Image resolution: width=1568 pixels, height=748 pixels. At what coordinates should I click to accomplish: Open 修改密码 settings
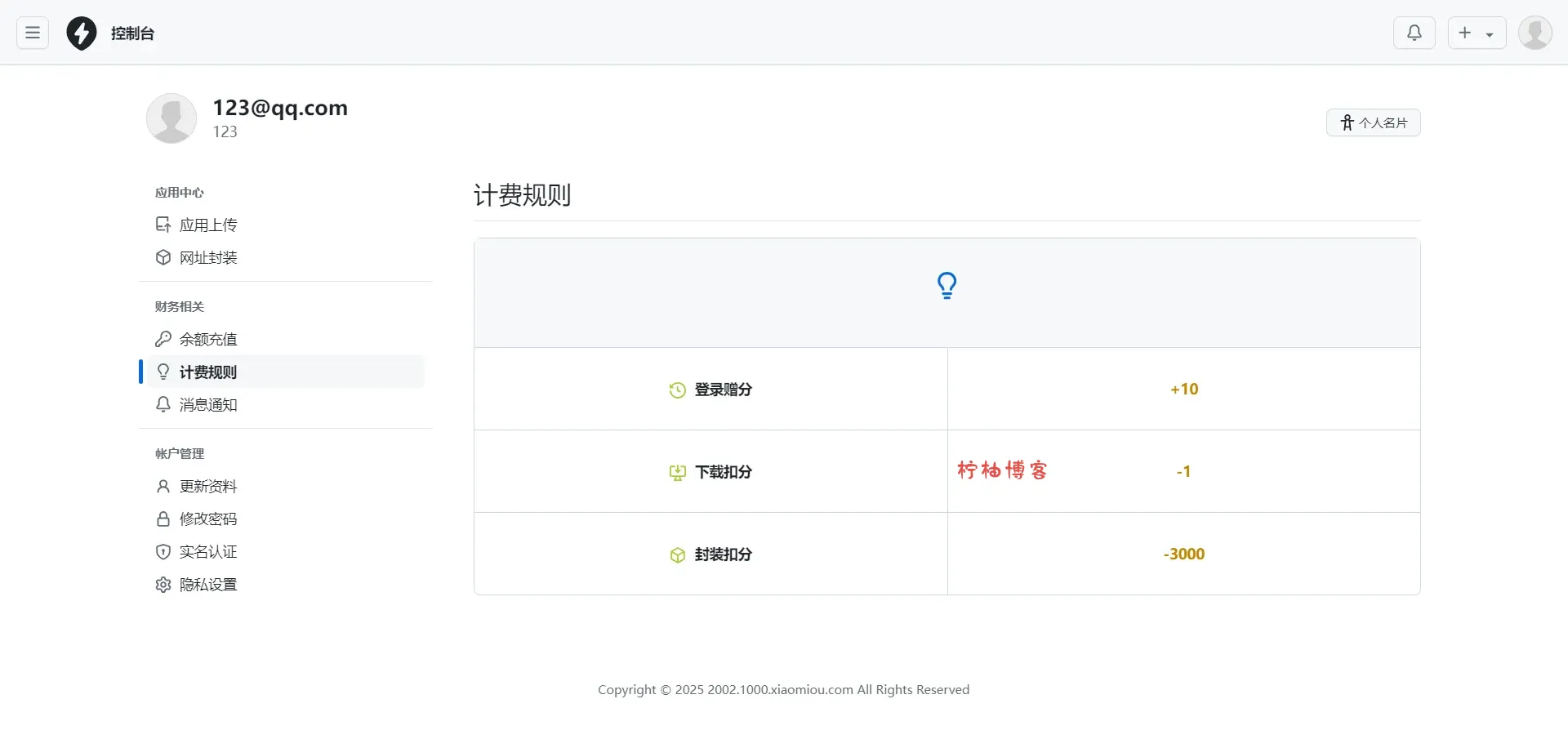click(x=207, y=519)
